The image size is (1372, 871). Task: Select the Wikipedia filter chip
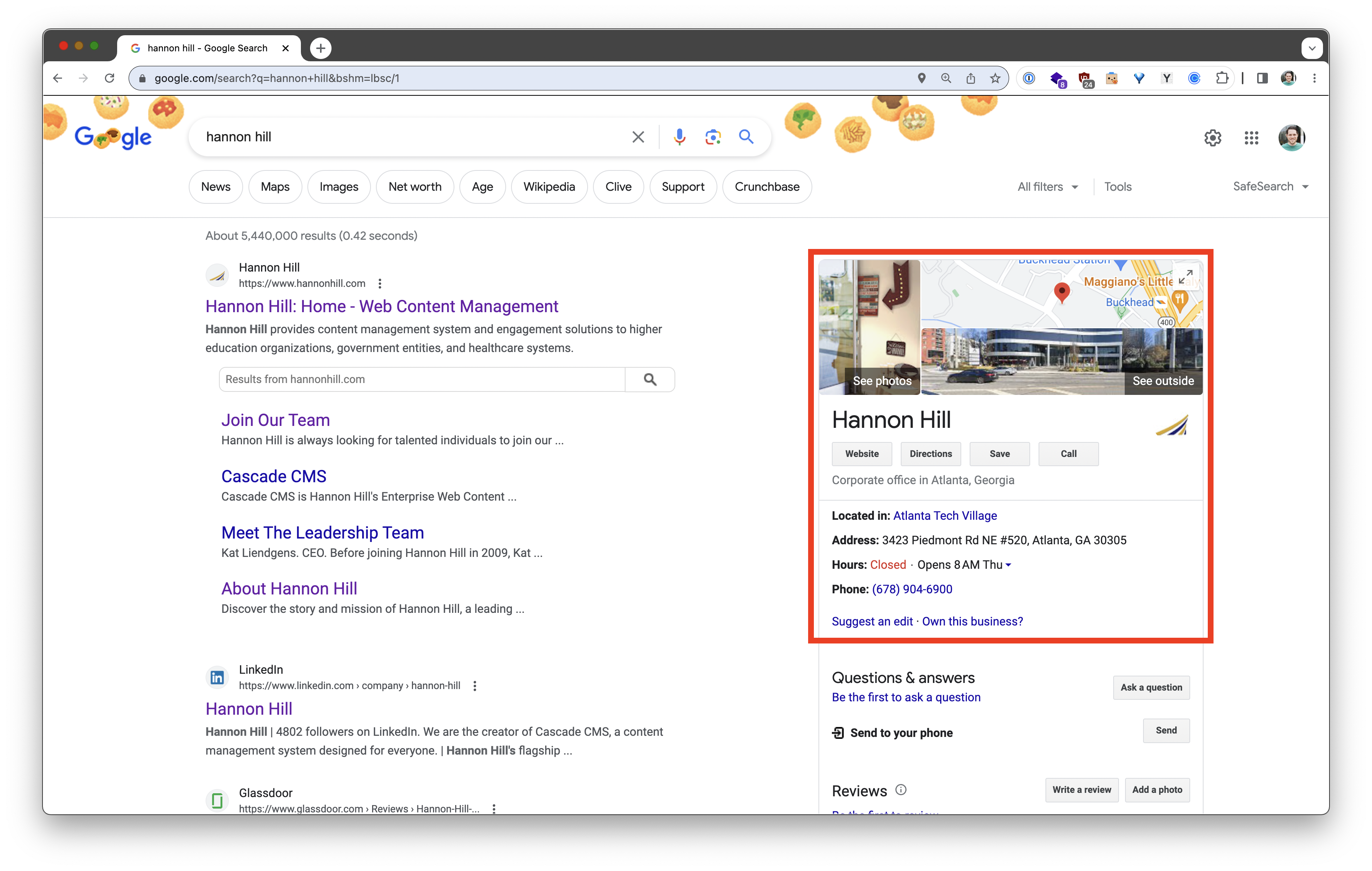(549, 187)
